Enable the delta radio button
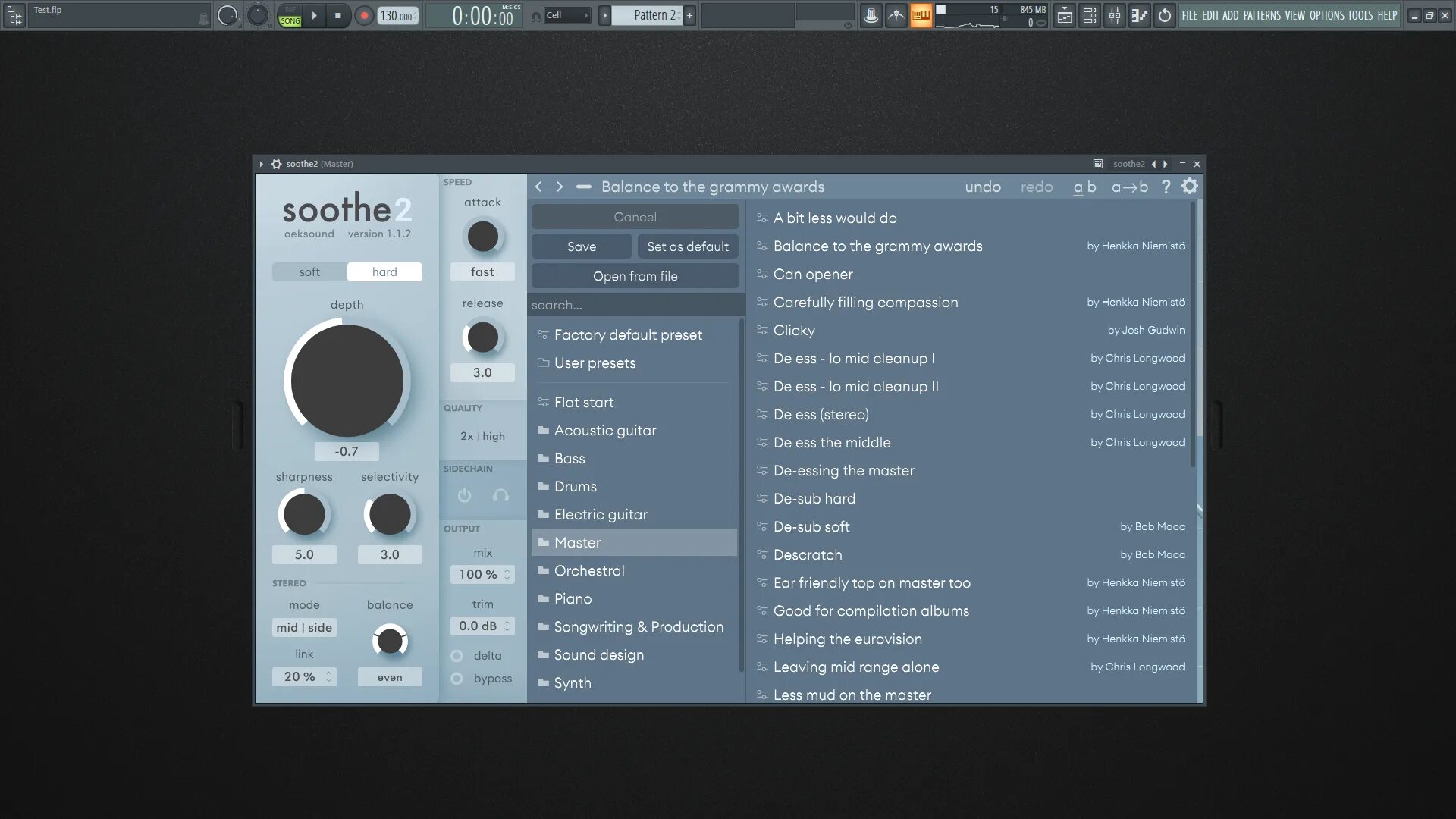 point(457,656)
